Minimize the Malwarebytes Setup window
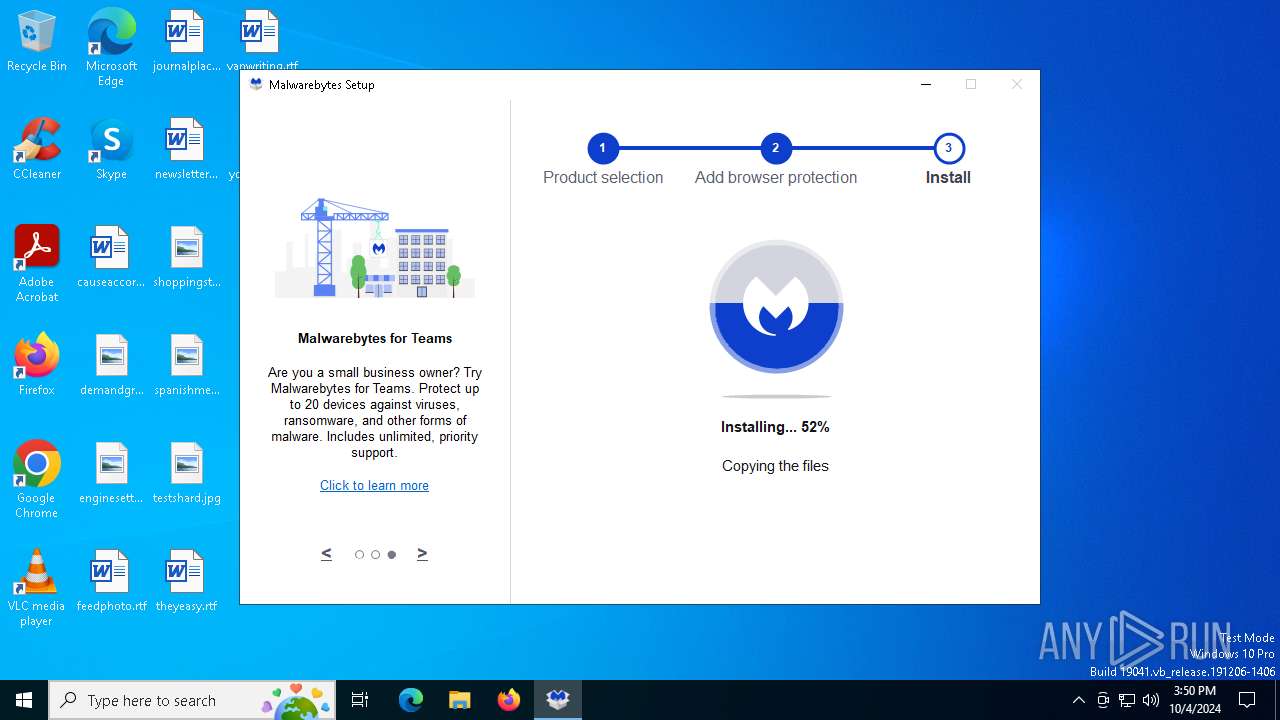 pyautogui.click(x=926, y=84)
